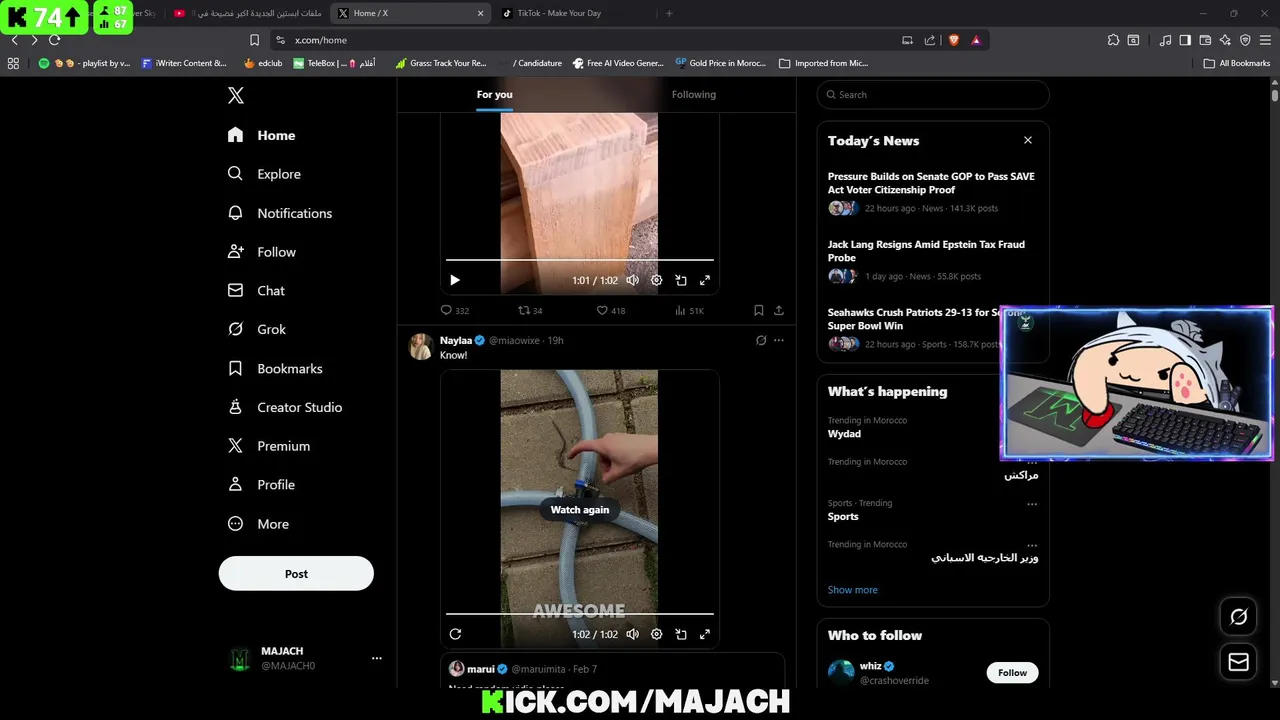Open the Explore page
Image resolution: width=1280 pixels, height=720 pixels.
[x=264, y=174]
